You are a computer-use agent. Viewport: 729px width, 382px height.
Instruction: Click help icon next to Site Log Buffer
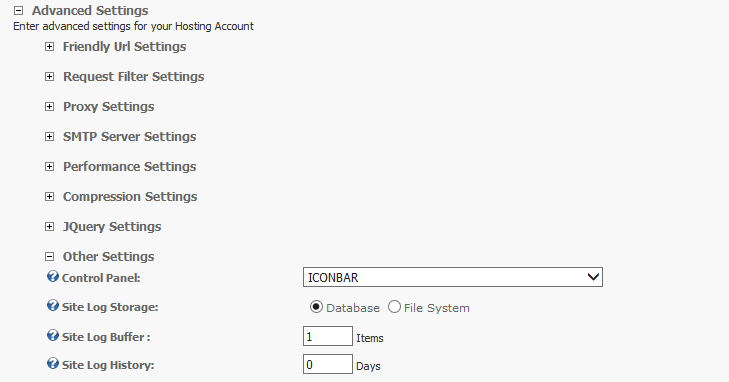[x=53, y=336]
